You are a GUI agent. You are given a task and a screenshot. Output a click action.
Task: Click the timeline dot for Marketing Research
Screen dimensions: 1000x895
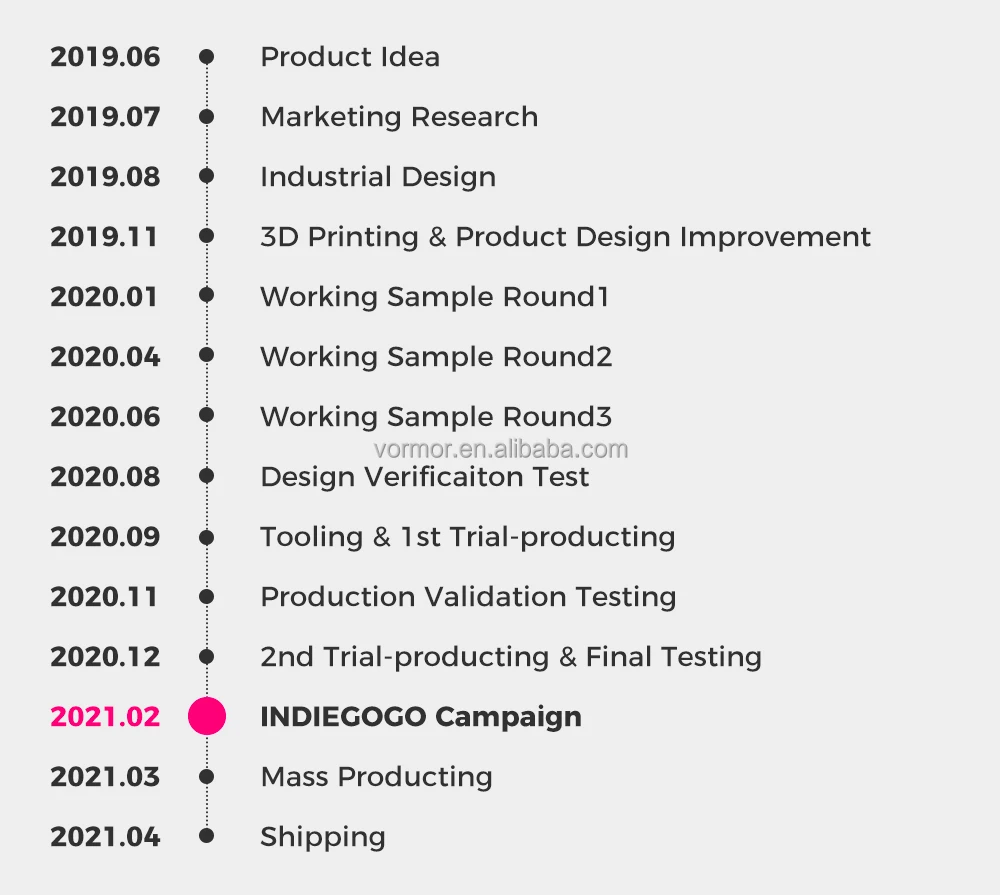[207, 117]
